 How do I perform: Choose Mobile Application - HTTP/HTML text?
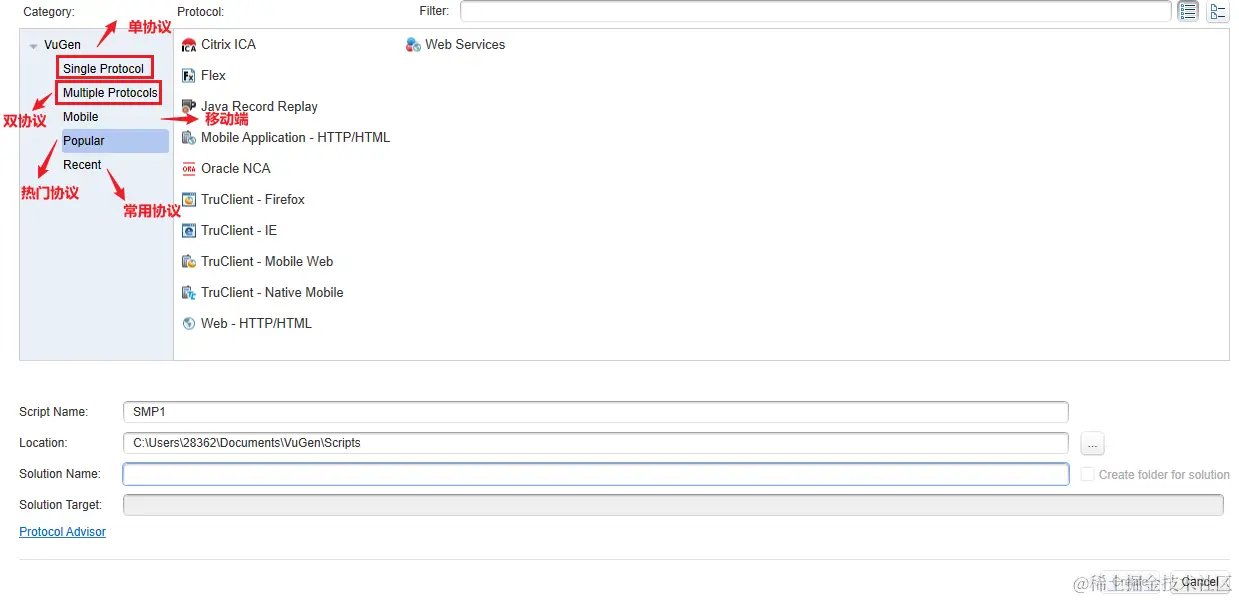[x=295, y=138]
